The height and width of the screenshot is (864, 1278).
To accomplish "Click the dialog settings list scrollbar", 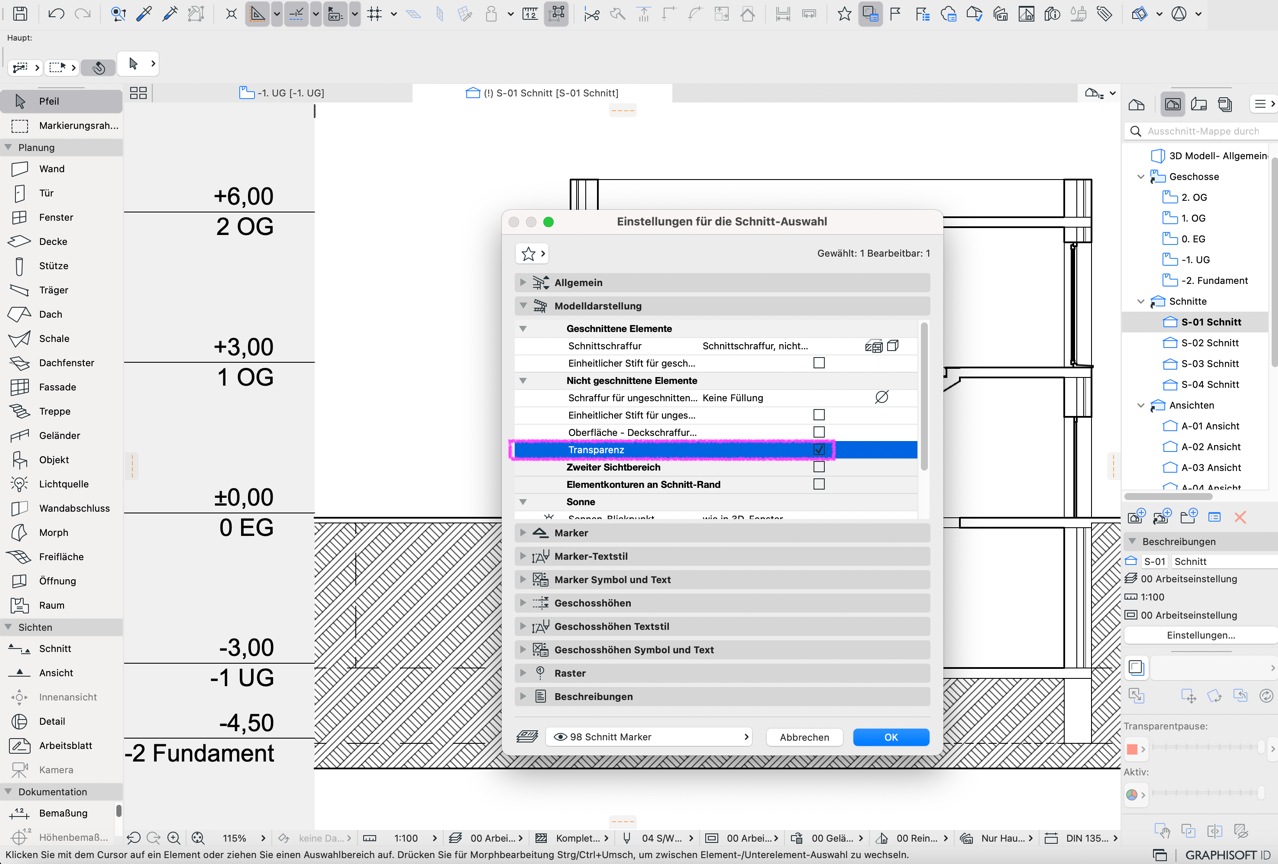I will pyautogui.click(x=925, y=396).
